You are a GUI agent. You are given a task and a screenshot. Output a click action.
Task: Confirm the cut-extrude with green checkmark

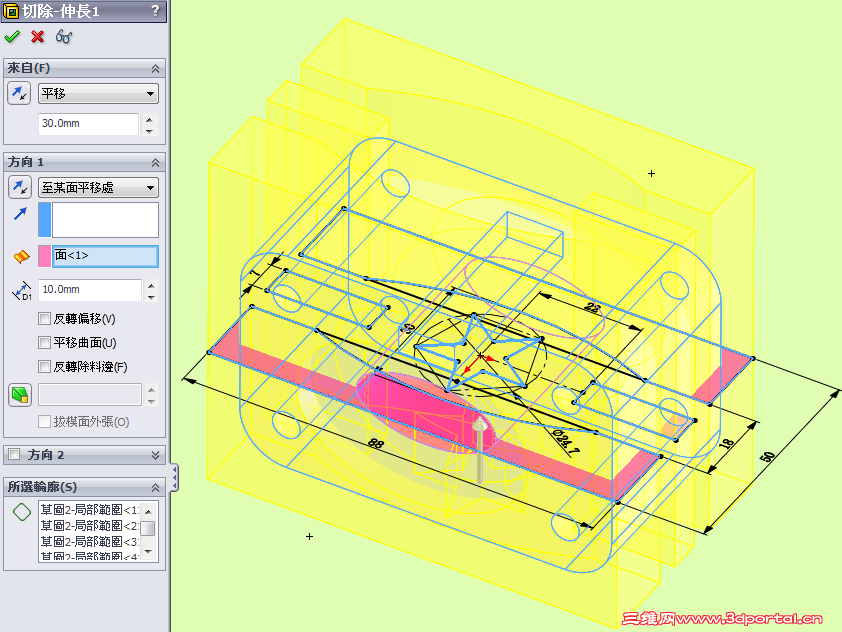[x=12, y=37]
